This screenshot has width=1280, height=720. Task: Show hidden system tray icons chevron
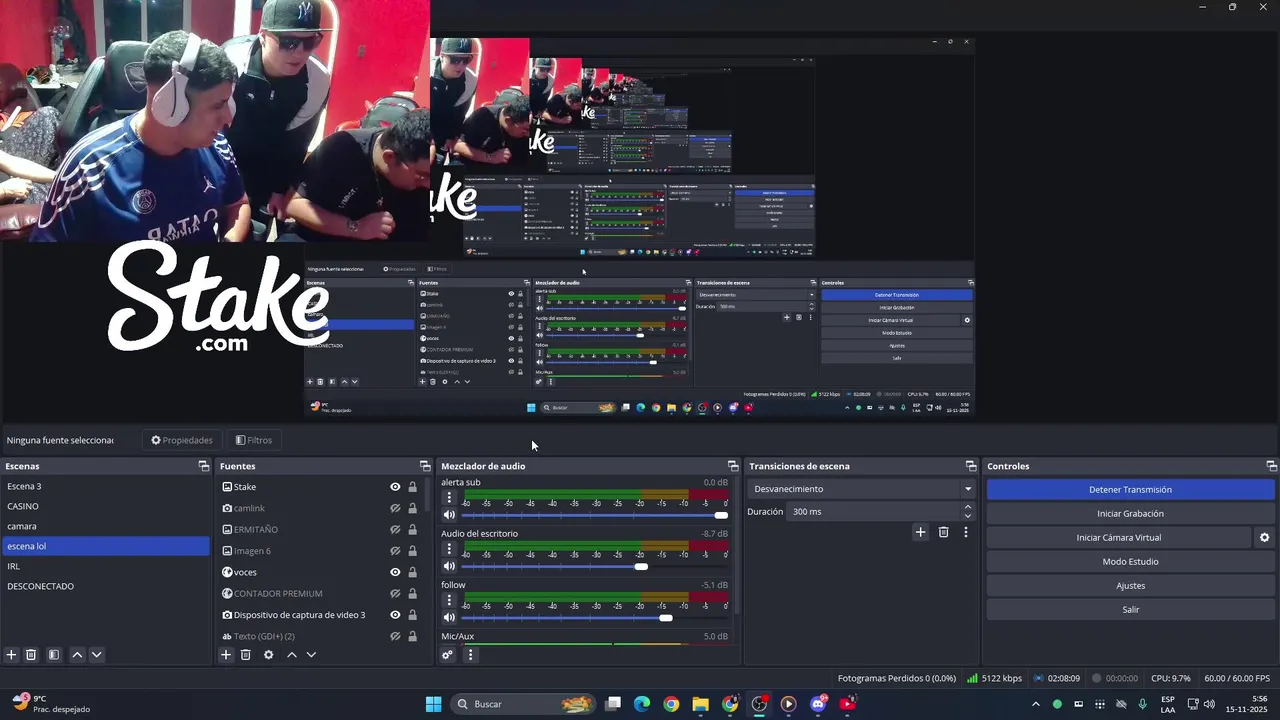[1036, 704]
